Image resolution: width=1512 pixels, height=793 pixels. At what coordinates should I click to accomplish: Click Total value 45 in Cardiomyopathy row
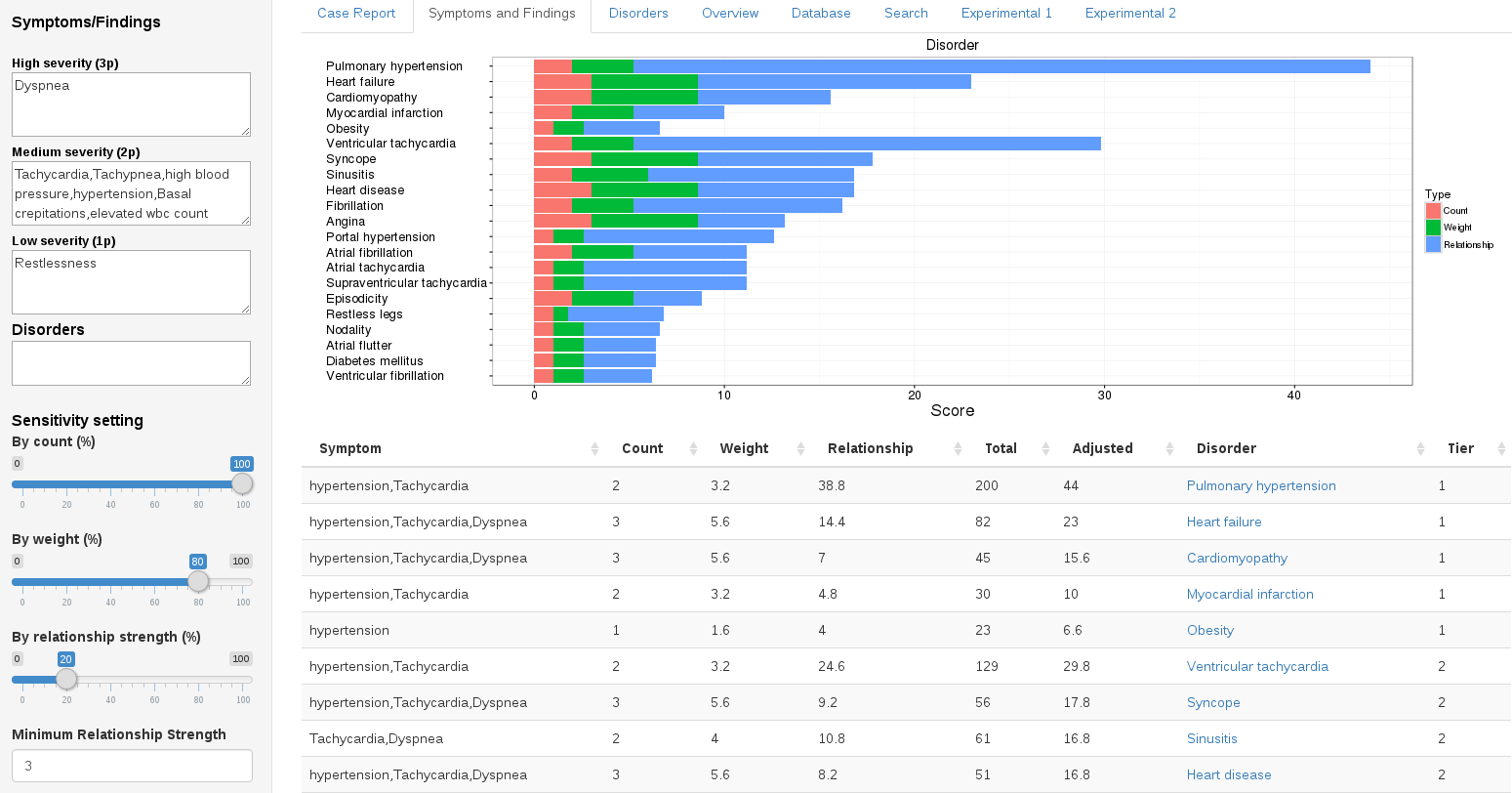point(983,559)
